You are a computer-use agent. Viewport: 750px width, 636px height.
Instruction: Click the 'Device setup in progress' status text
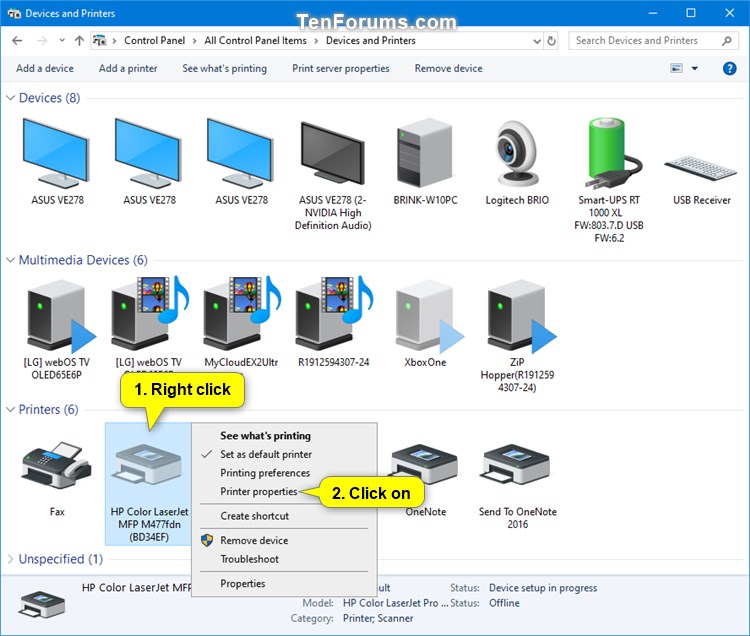click(543, 588)
